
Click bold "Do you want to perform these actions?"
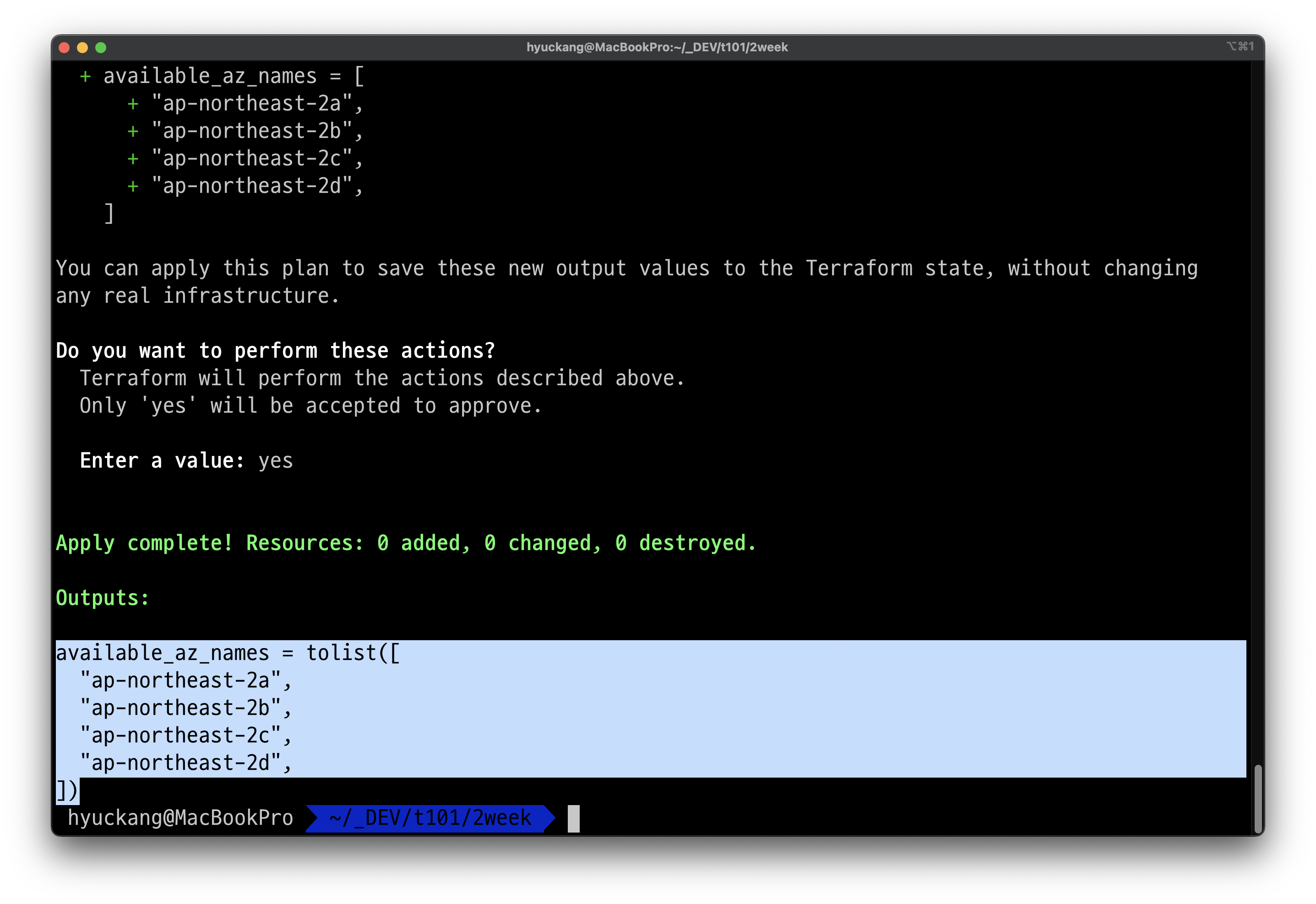[275, 351]
